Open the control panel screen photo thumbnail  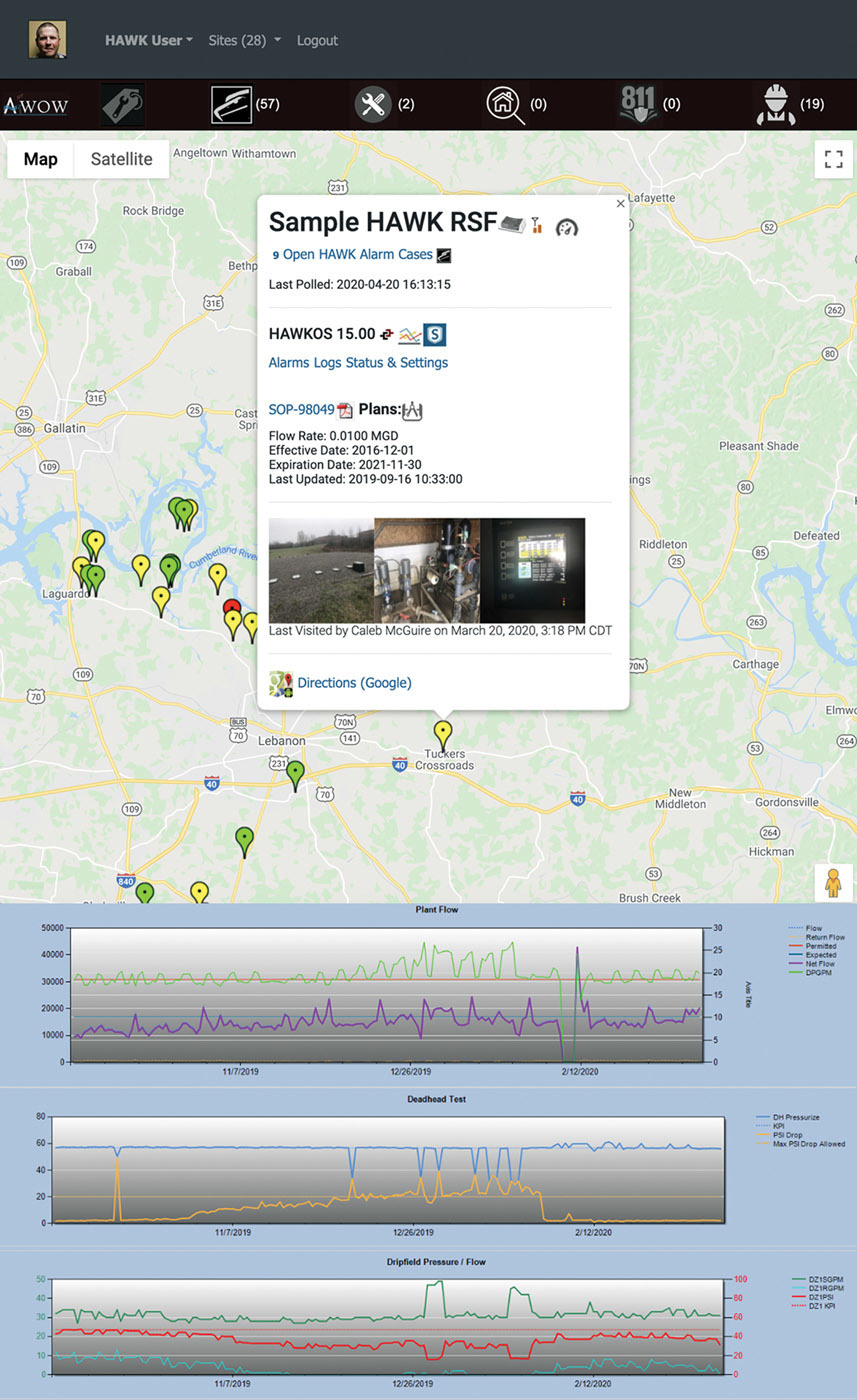click(532, 570)
